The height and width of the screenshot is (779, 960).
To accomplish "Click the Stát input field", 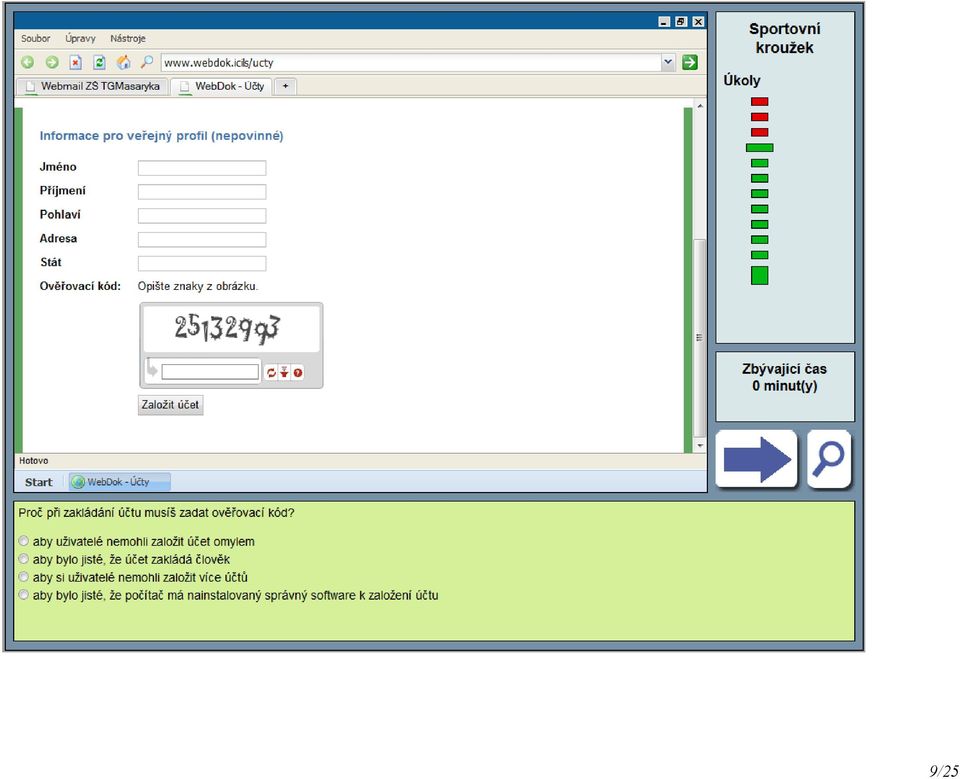I will 202,263.
